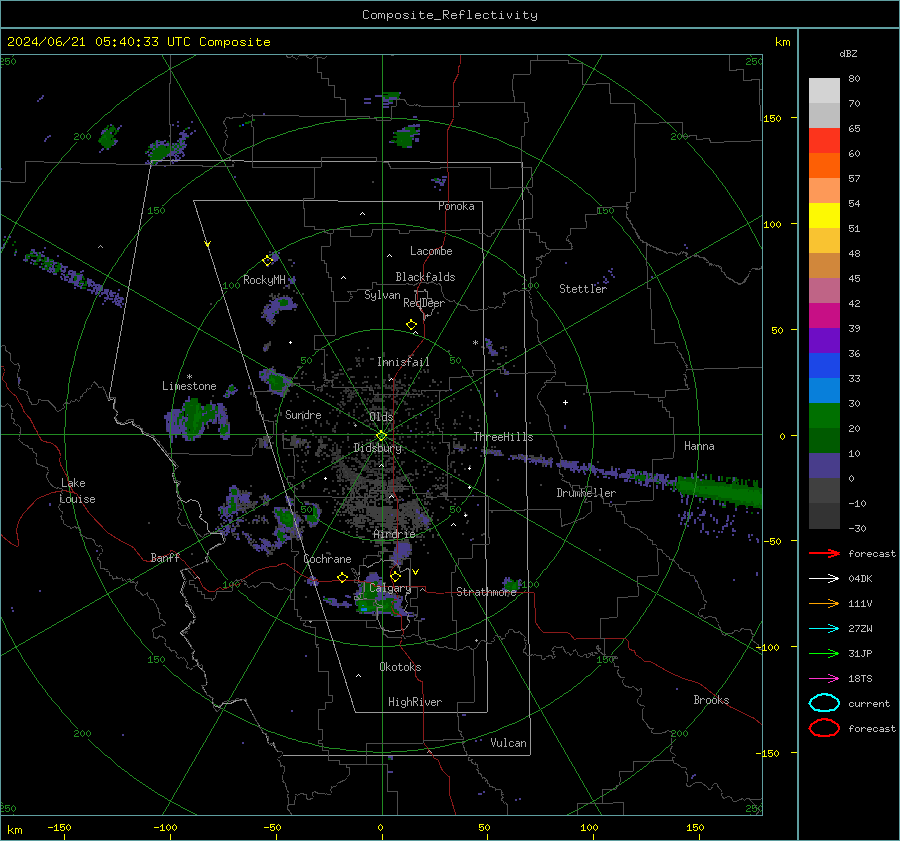The image size is (900, 841).
Task: Click the magenta swatch between 42 and 39 dBZ
Action: [x=824, y=316]
